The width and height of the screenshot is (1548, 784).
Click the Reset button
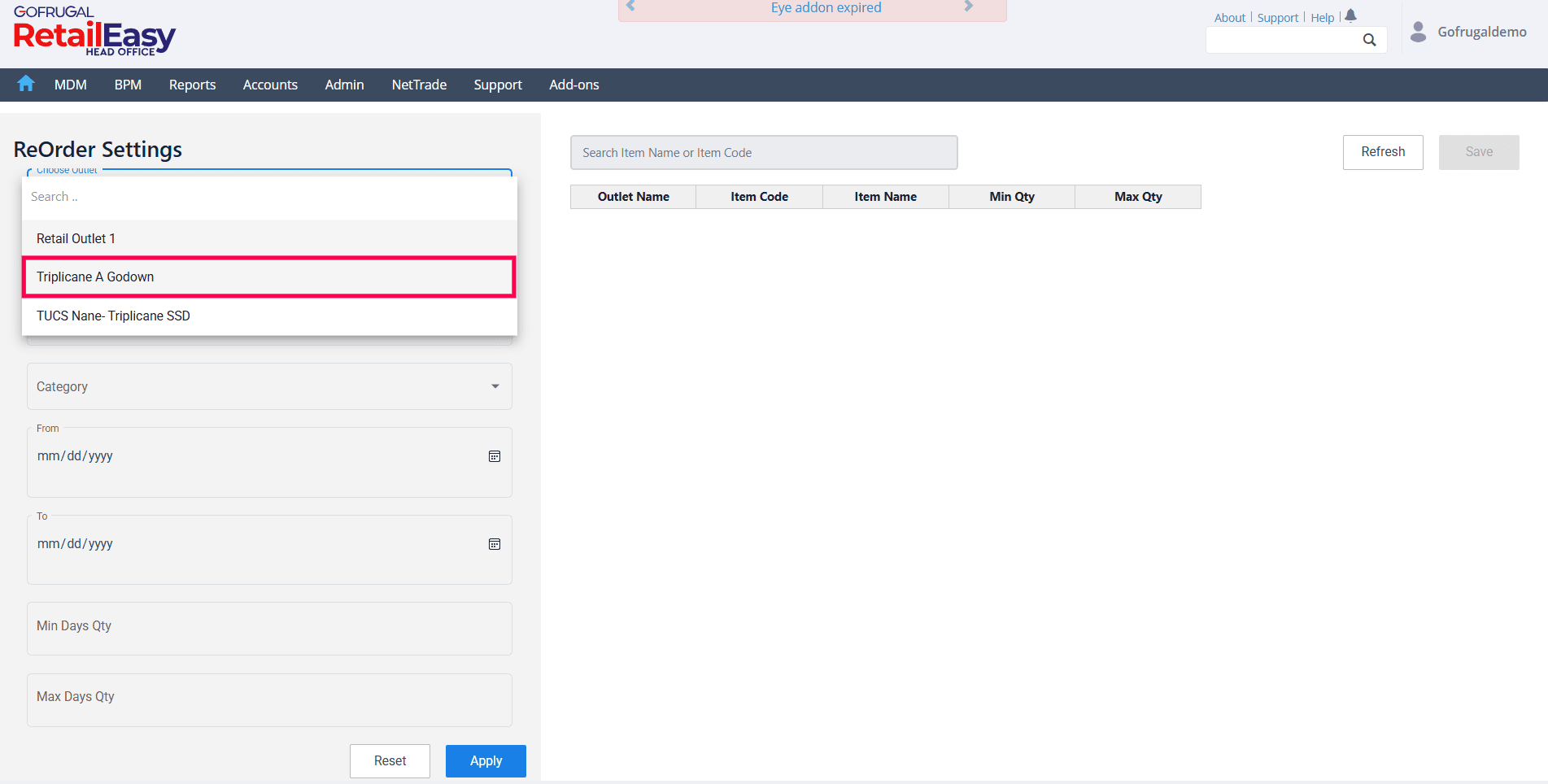(x=390, y=761)
